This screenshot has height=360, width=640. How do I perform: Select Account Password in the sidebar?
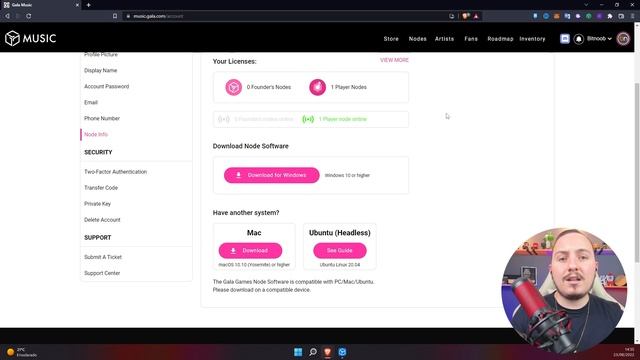click(x=107, y=86)
